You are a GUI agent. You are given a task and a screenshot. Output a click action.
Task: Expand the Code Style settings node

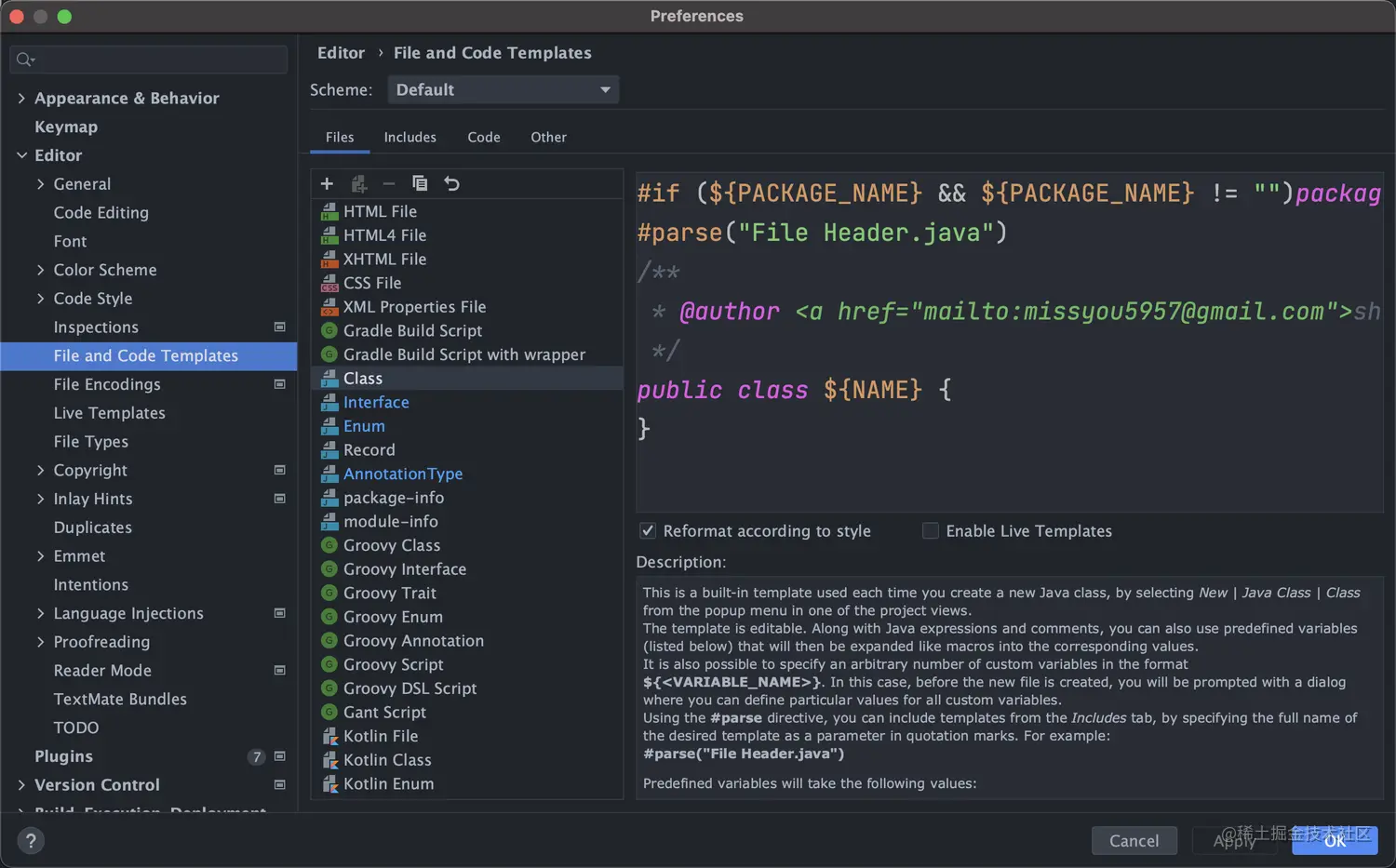coord(40,299)
